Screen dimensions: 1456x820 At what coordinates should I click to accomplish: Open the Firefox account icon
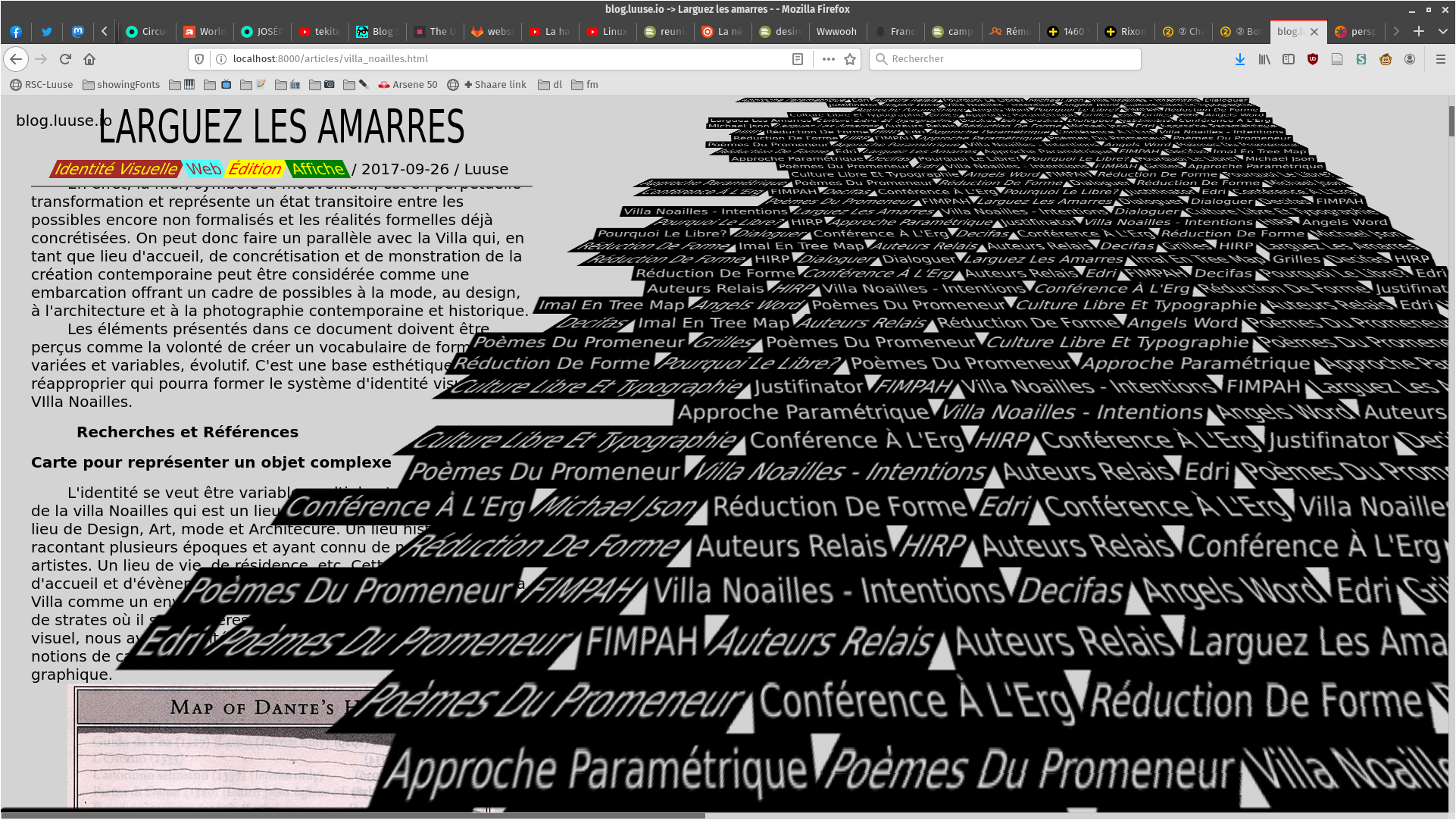point(1410,59)
